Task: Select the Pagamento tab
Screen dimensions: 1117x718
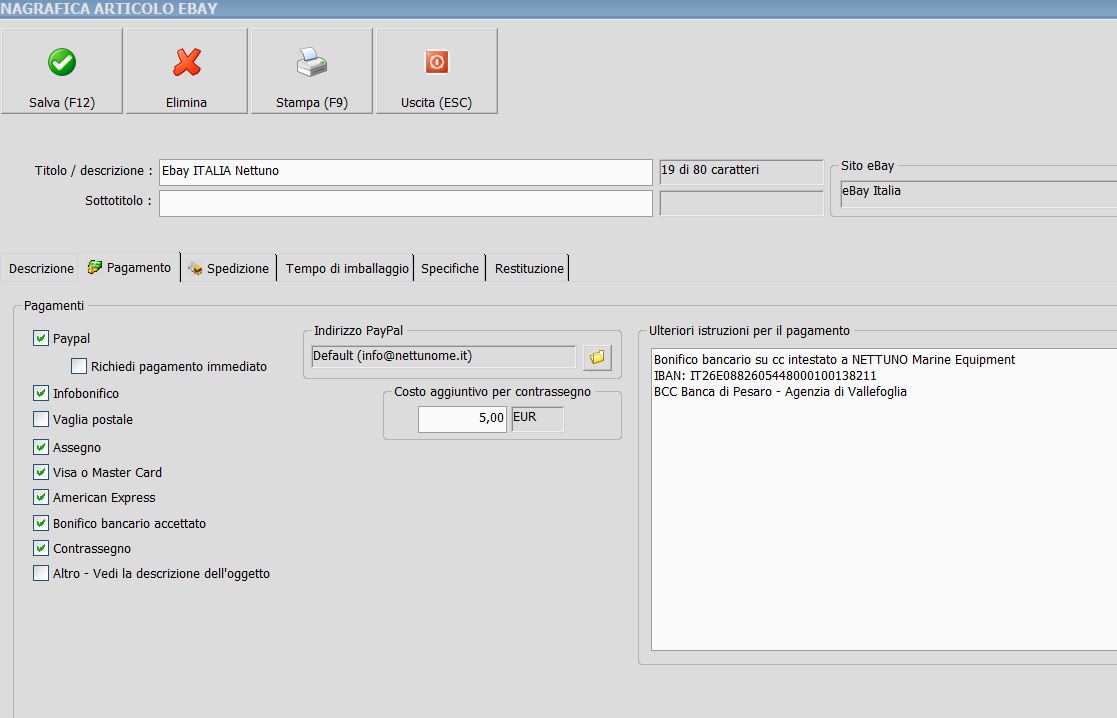Action: coord(130,267)
